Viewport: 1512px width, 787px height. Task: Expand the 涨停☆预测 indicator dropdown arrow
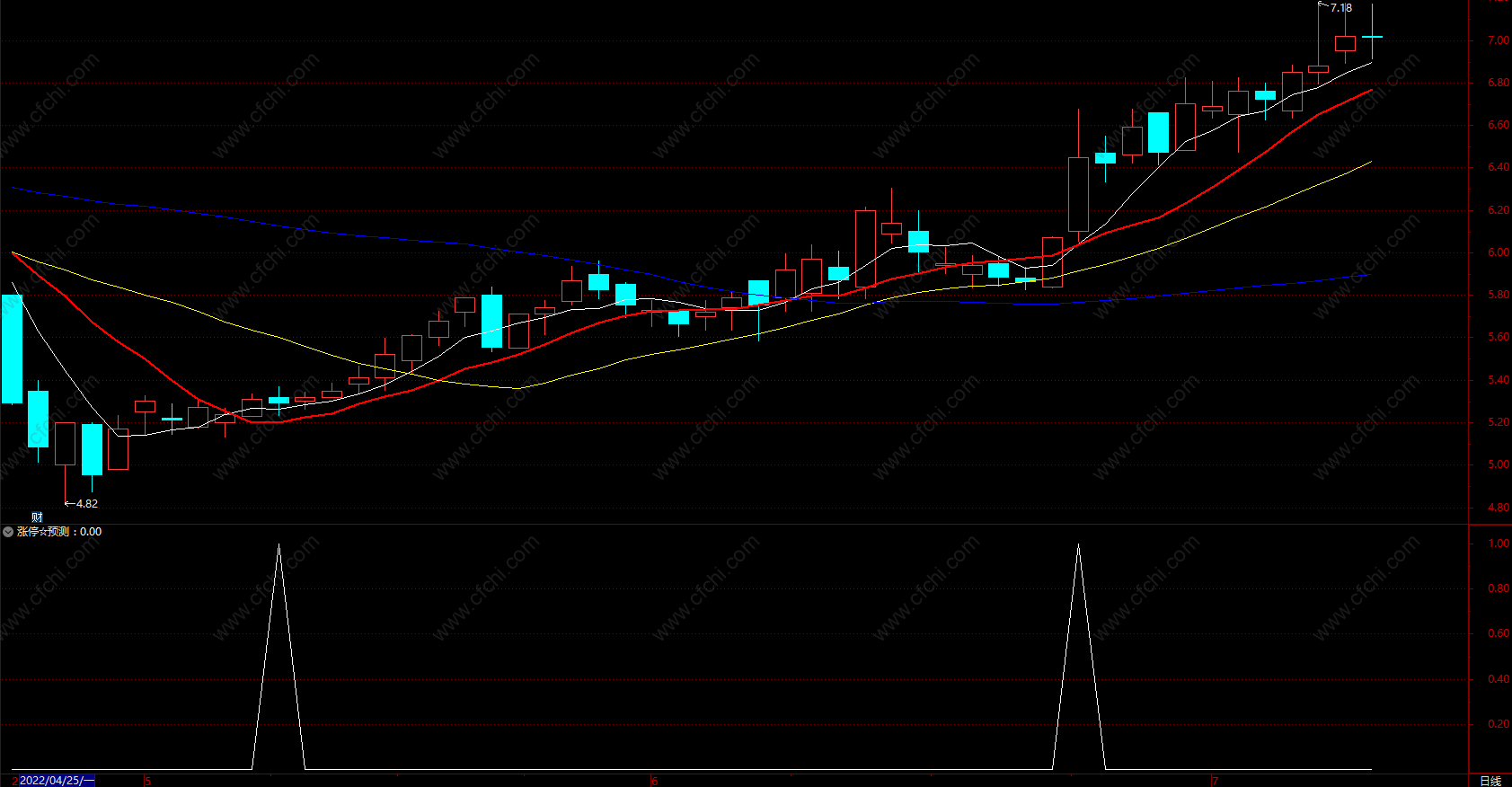click(x=8, y=532)
